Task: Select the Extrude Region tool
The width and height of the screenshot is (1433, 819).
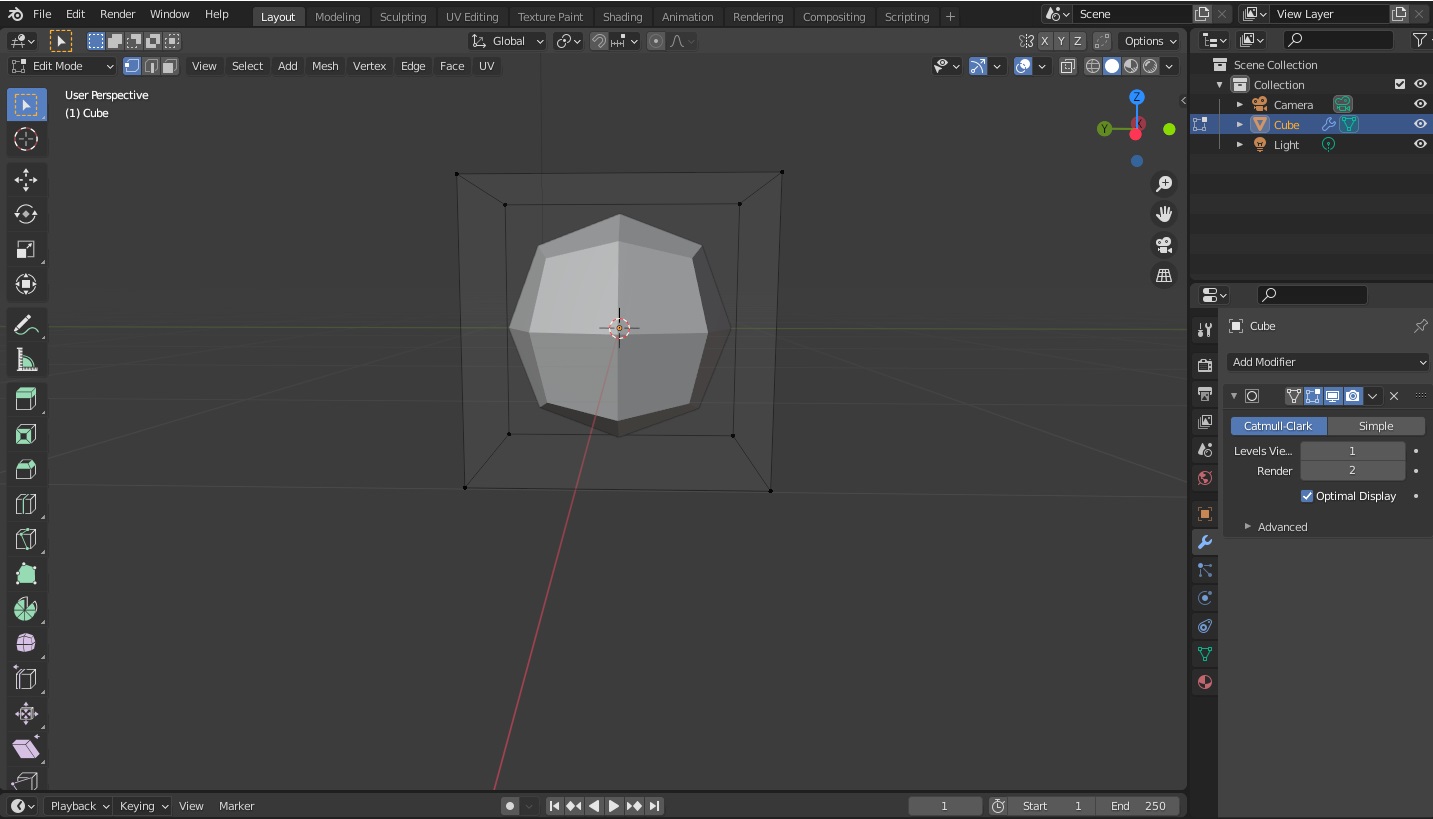Action: [26, 399]
